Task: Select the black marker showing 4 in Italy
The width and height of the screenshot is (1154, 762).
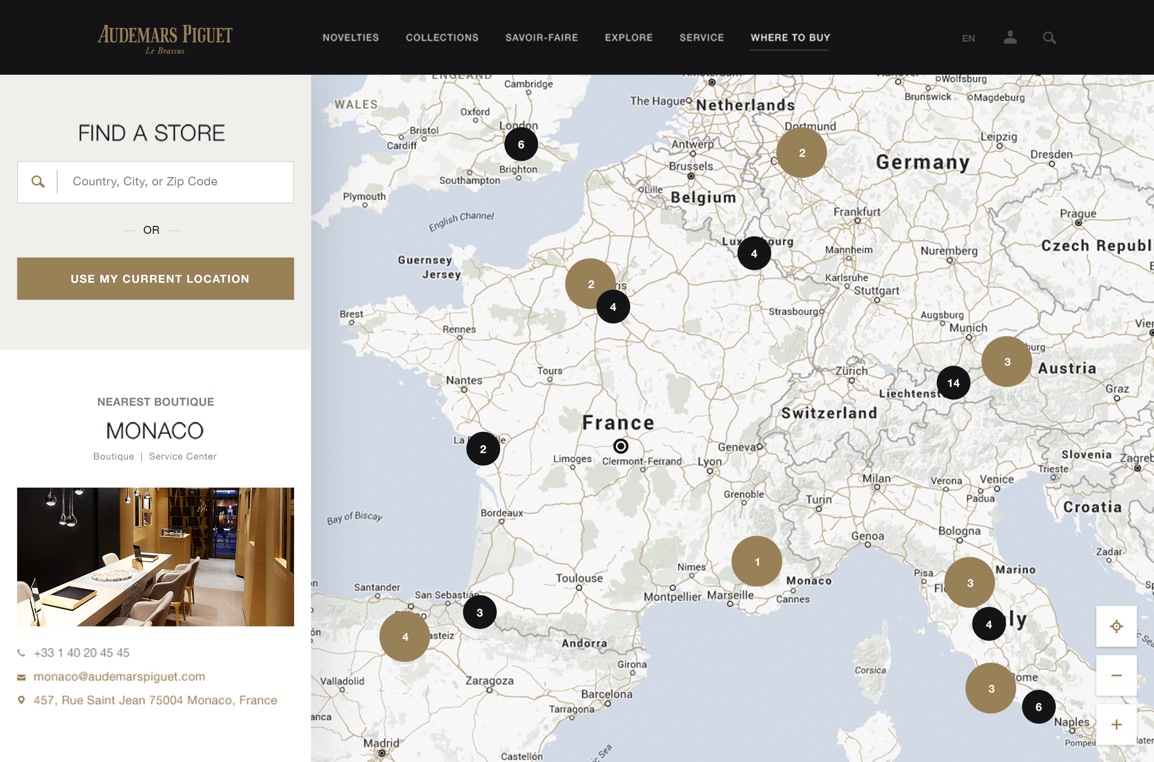Action: [x=988, y=624]
